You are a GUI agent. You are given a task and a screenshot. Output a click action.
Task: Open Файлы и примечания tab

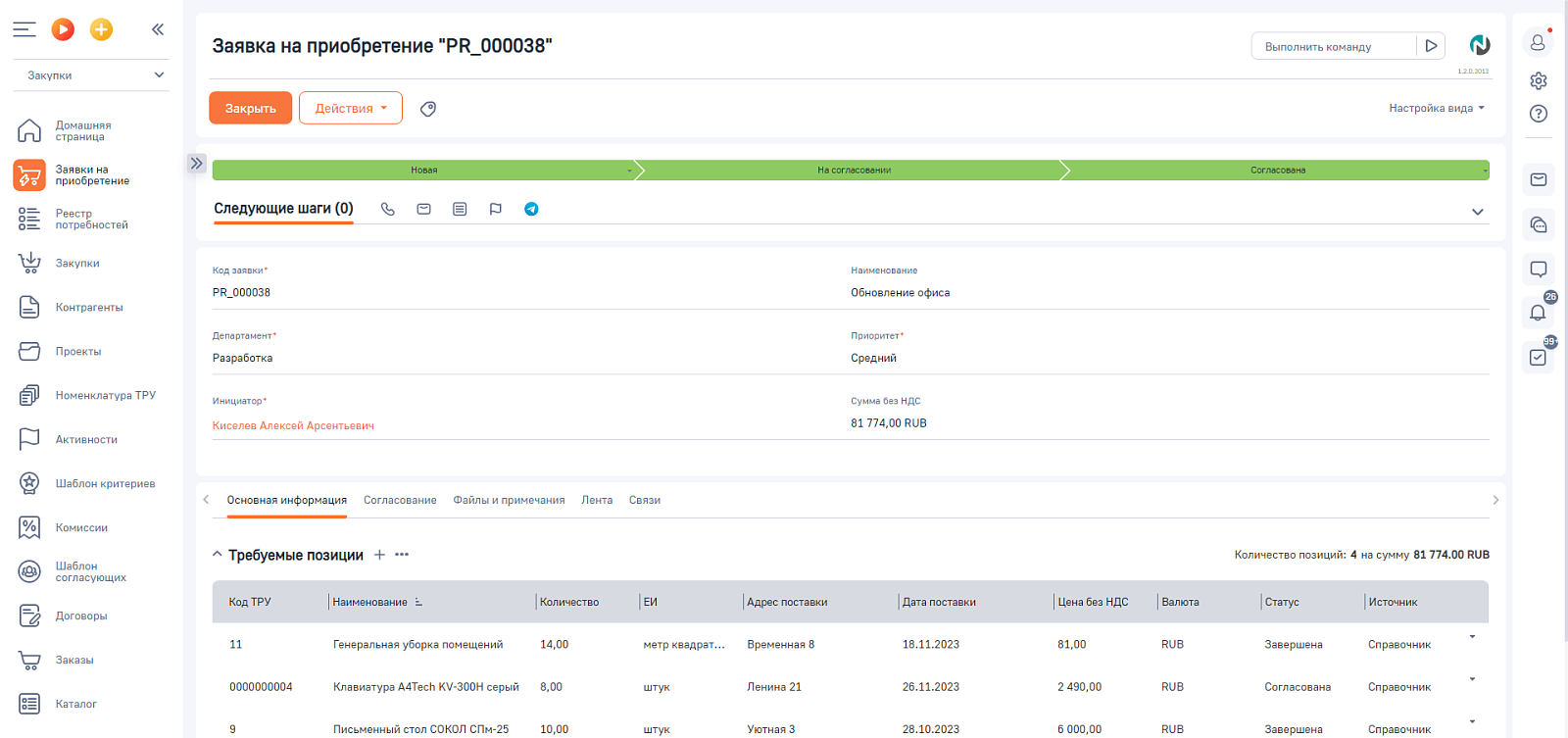509,500
